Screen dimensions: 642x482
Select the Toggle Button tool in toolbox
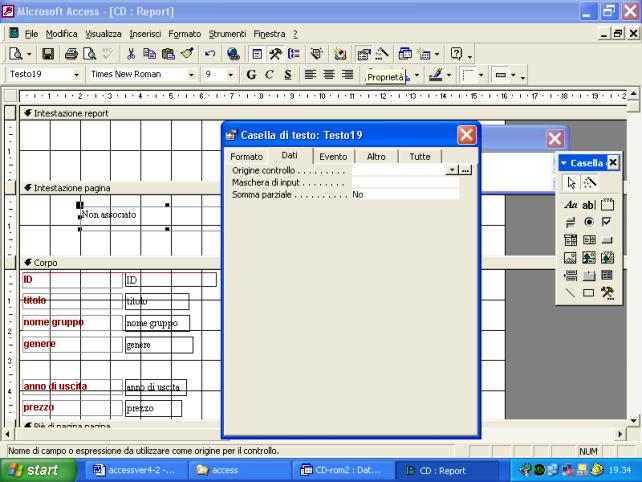(570, 222)
